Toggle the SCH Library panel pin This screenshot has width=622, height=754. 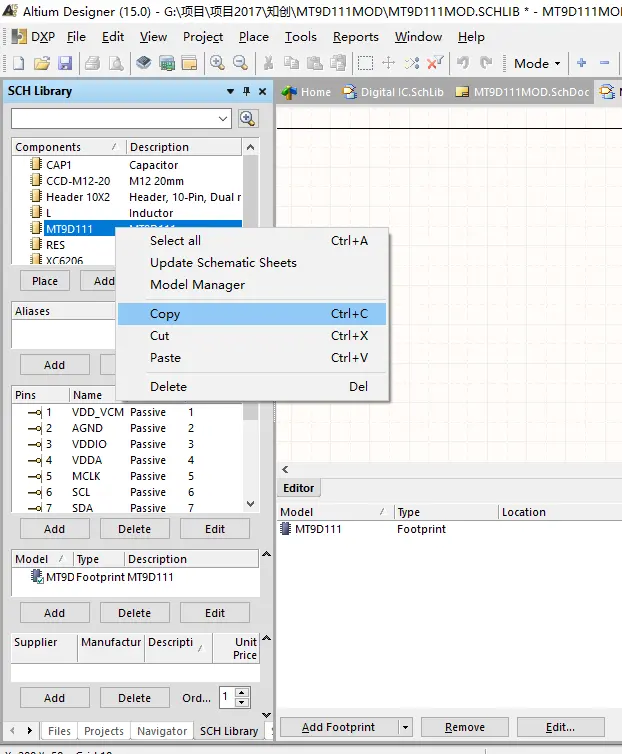(x=246, y=91)
